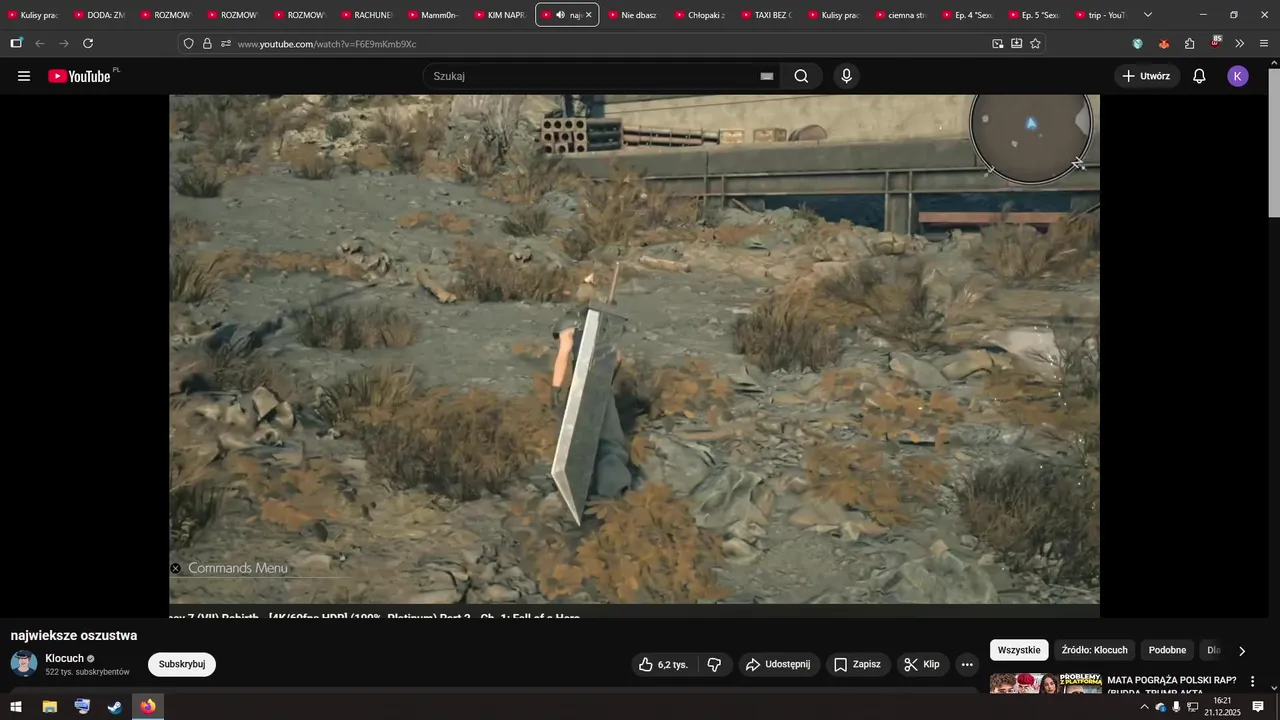Subscribe to Klocuch with Subskrybuj button
The image size is (1280, 720).
click(182, 664)
